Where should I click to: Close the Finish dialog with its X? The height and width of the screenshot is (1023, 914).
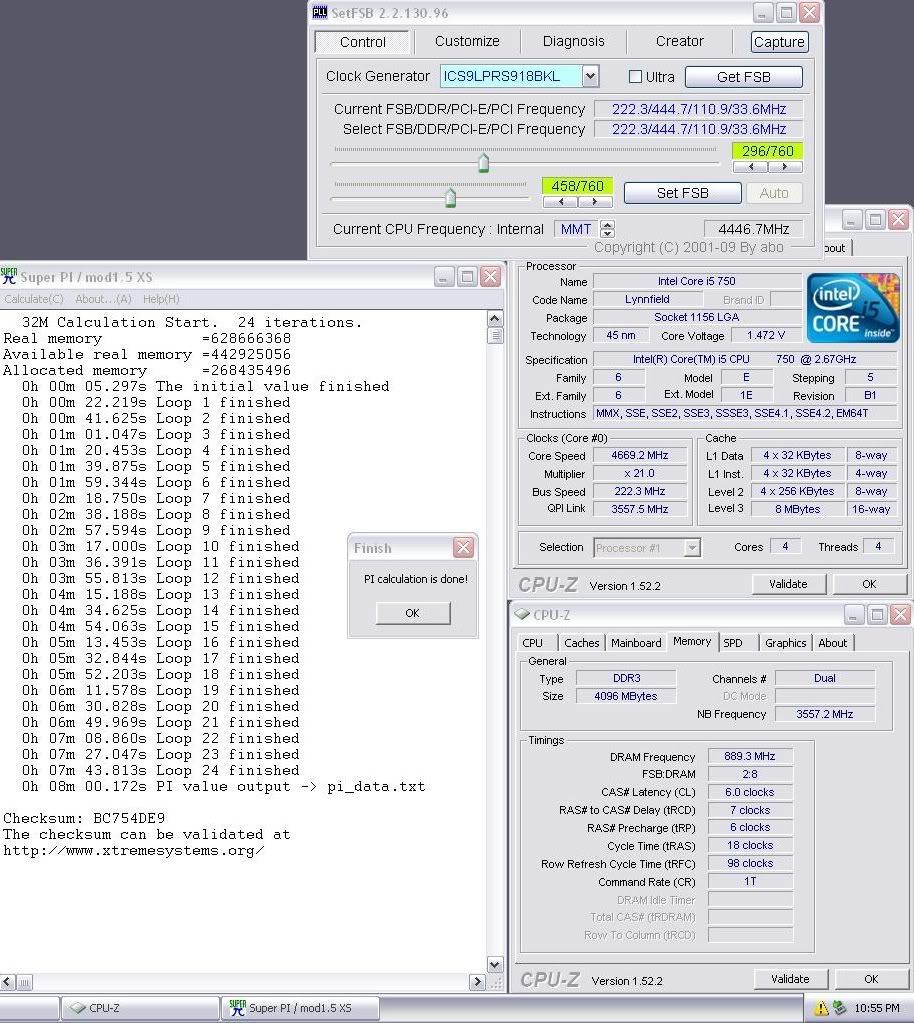(x=463, y=547)
